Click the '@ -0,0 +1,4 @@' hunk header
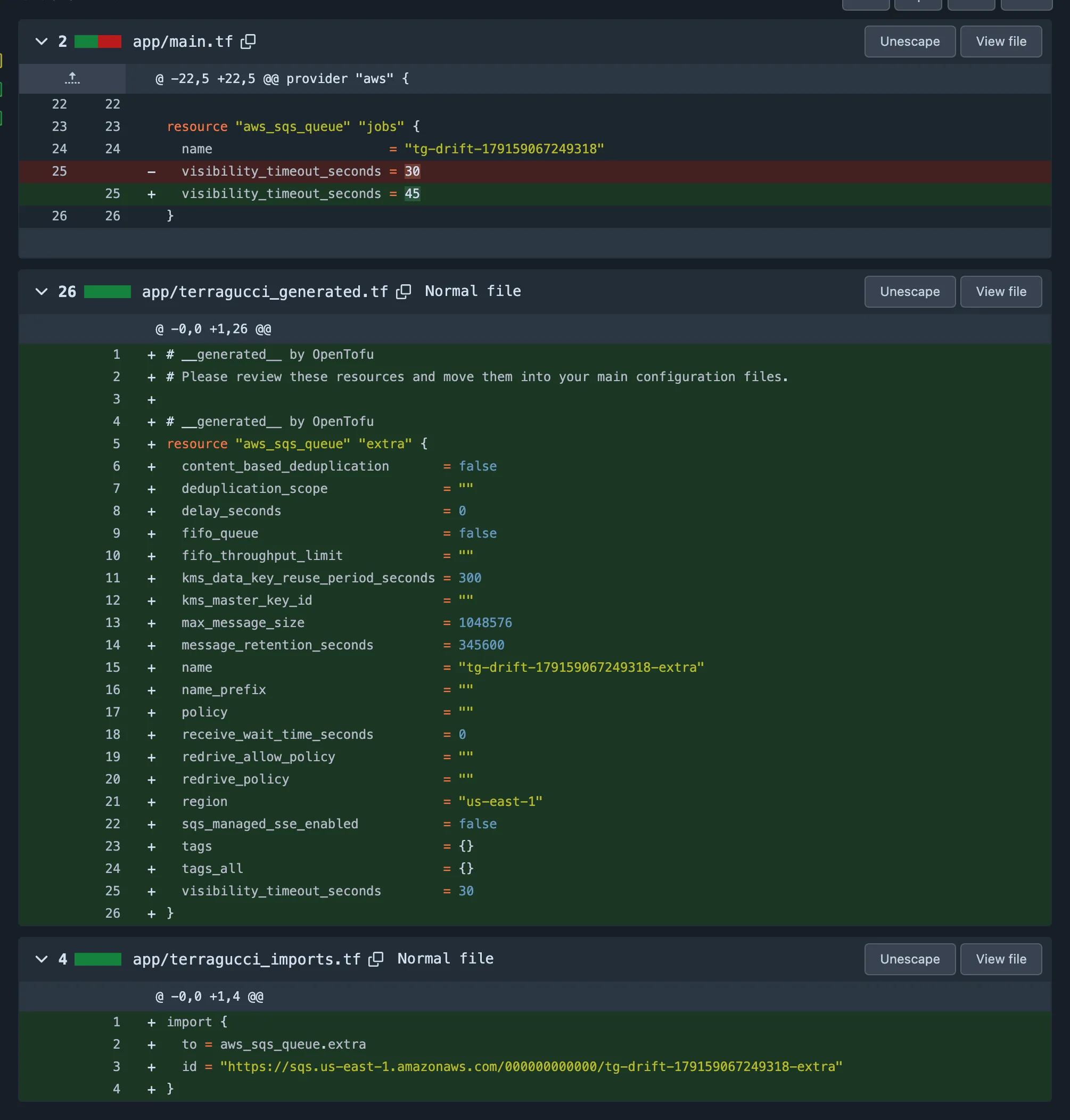Viewport: 1070px width, 1120px height. 209,997
